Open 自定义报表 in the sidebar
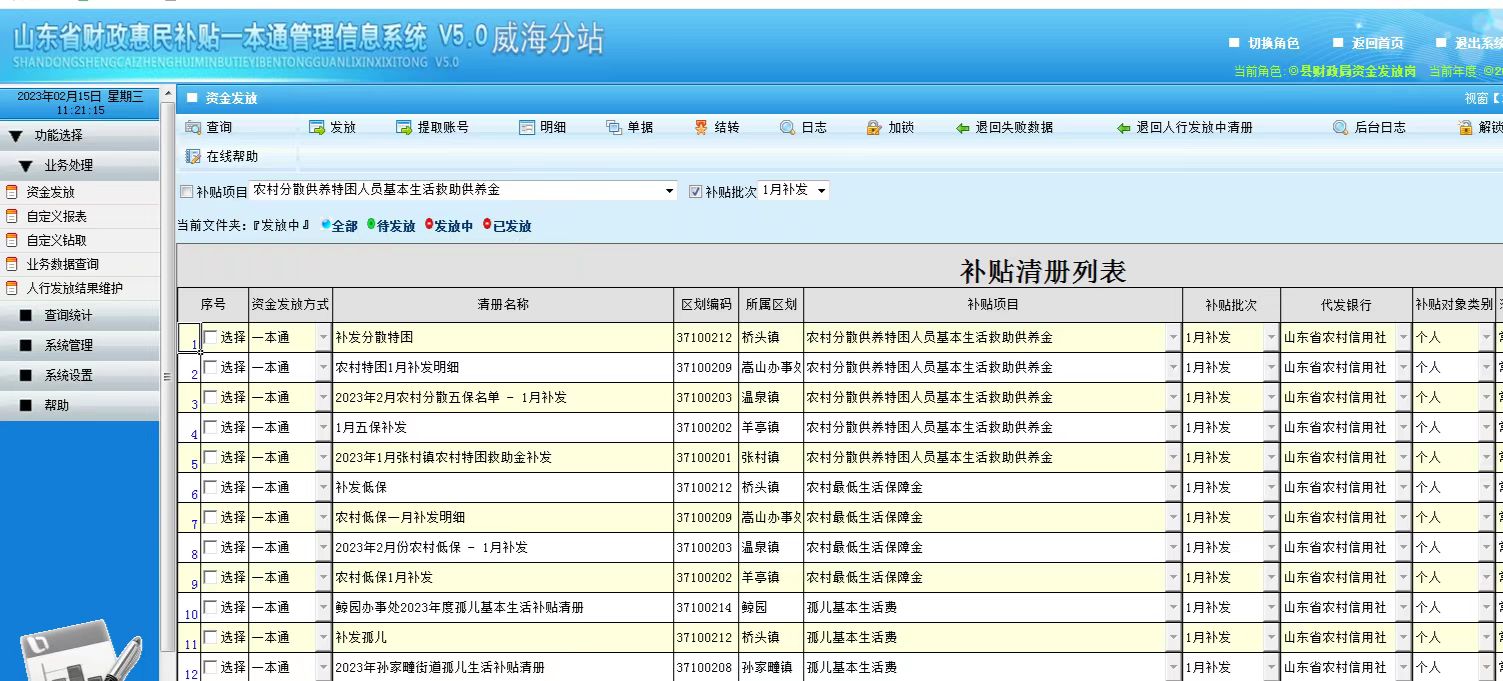The height and width of the screenshot is (681, 1503). (56, 216)
